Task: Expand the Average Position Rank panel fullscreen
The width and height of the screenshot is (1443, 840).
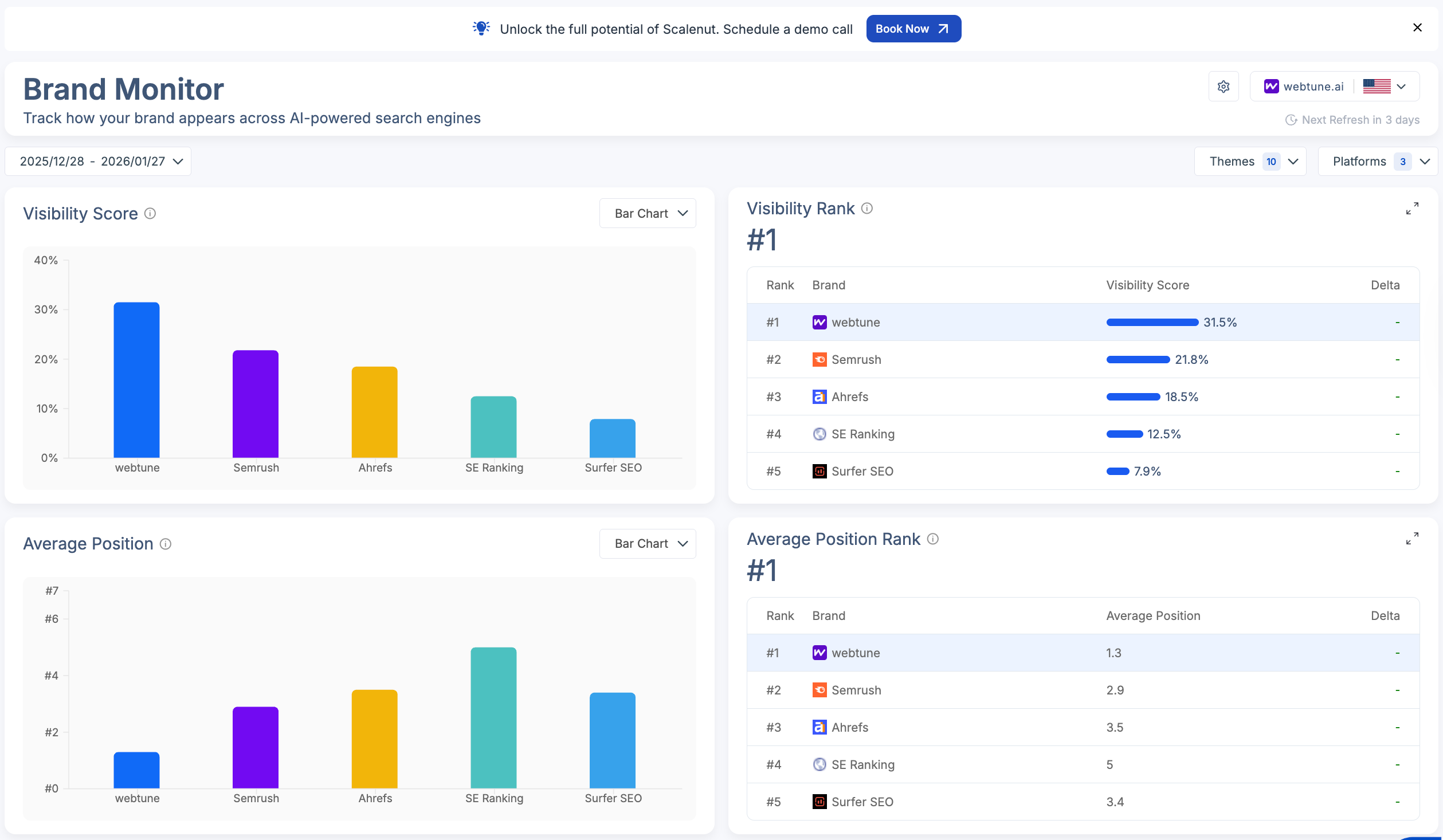Action: click(x=1413, y=539)
